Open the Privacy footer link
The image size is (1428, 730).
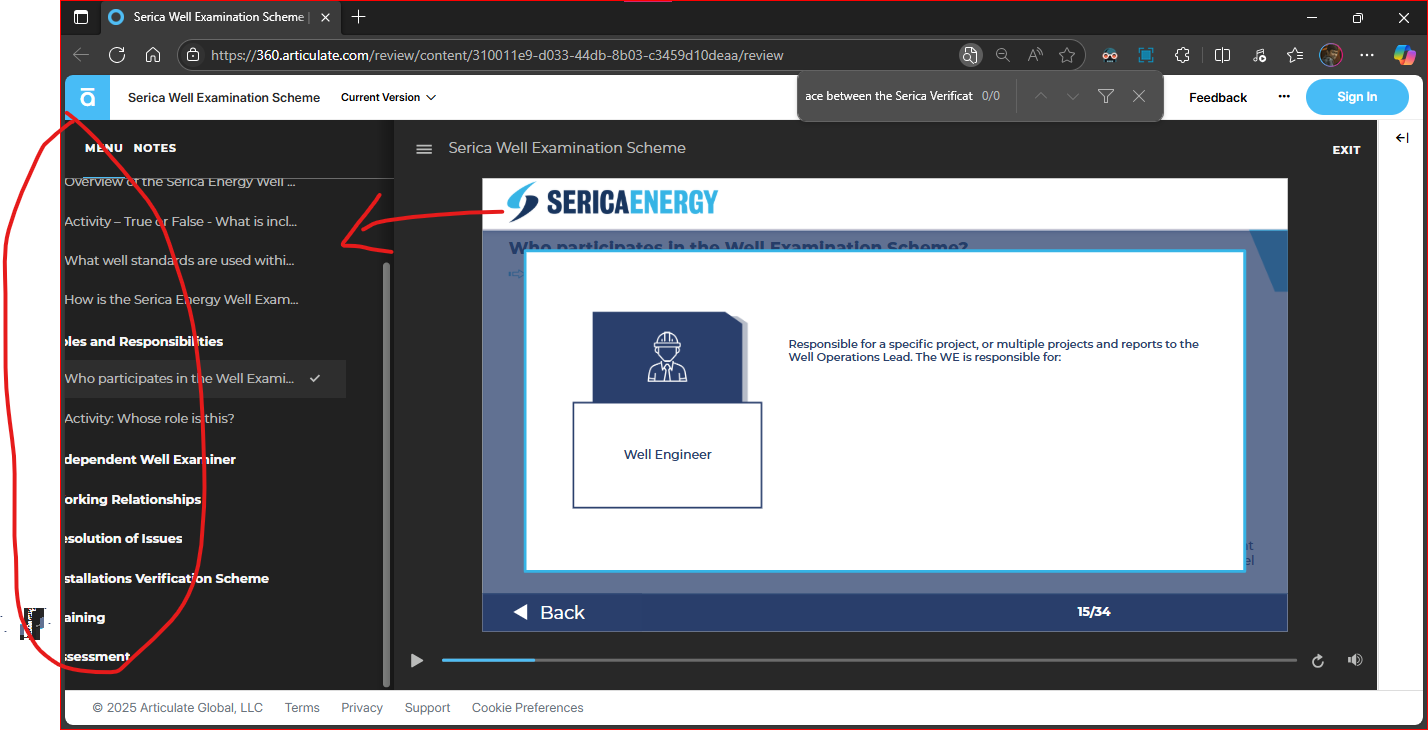pos(362,707)
